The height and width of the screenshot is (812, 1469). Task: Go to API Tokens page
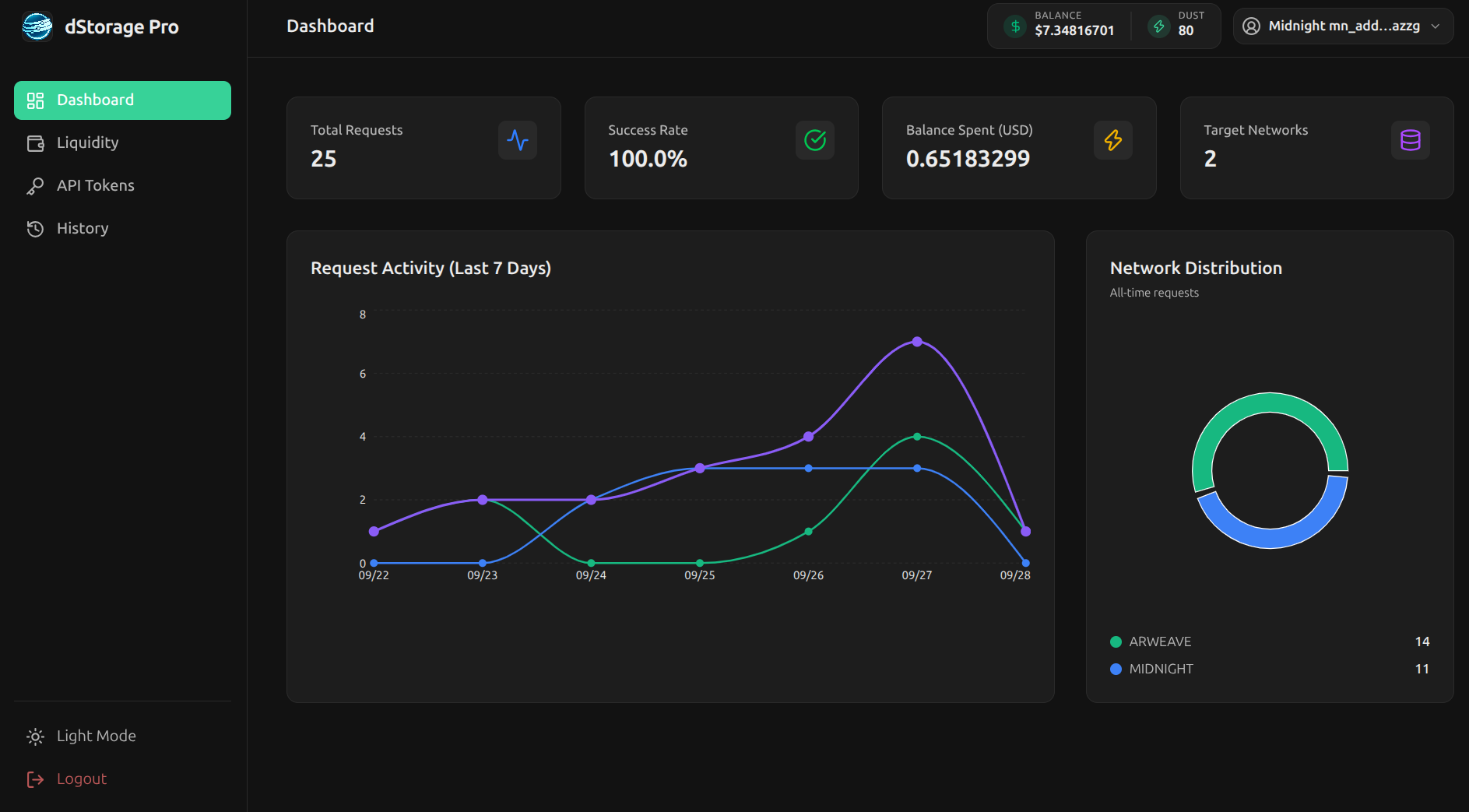[122, 186]
